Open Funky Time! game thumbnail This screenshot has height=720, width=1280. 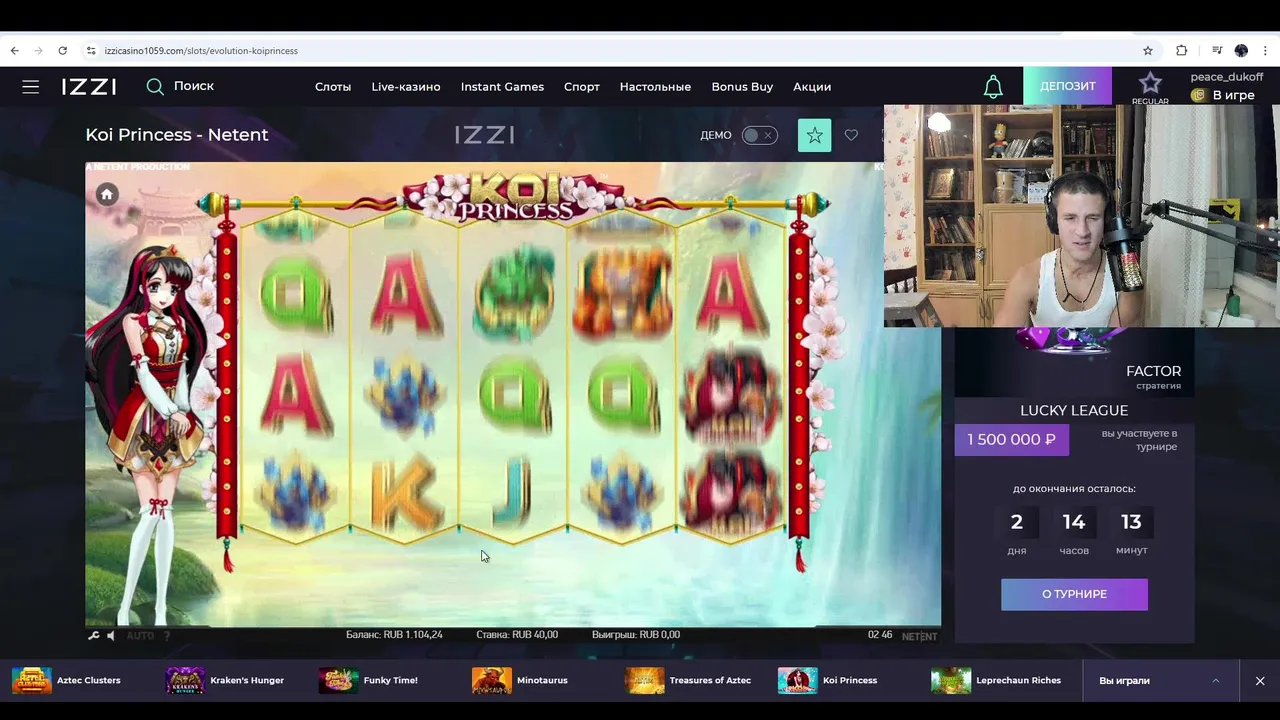tap(339, 680)
